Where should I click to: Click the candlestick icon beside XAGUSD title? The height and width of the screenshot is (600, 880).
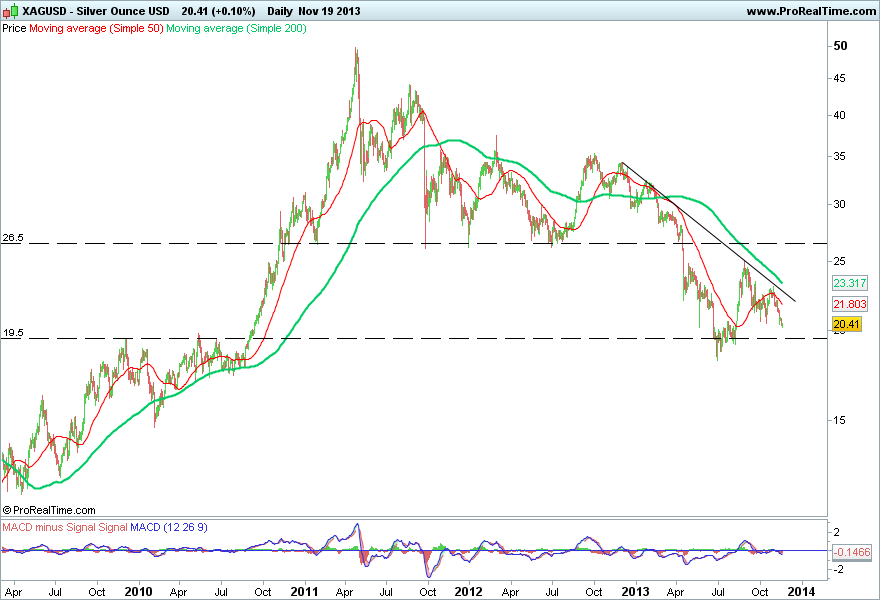click(10, 11)
